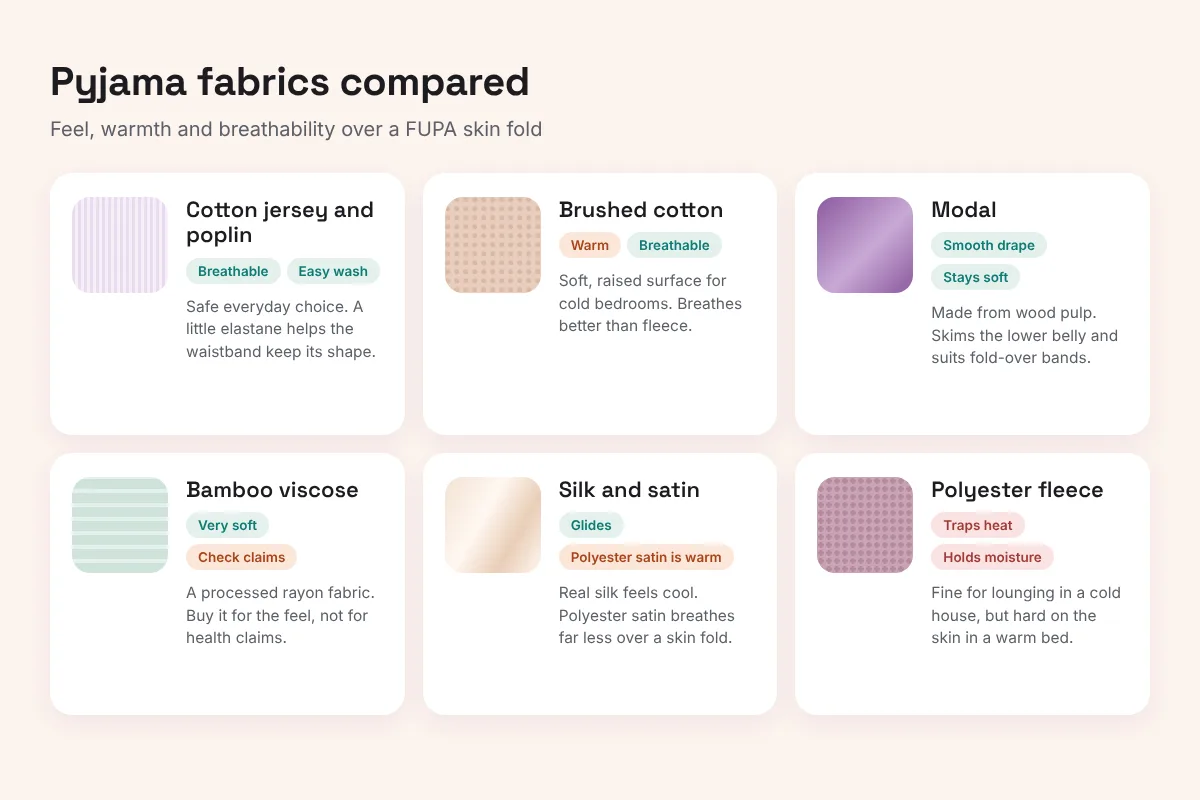1200x800 pixels.
Task: Click the cream Silk and satin swatch
Action: pos(493,525)
